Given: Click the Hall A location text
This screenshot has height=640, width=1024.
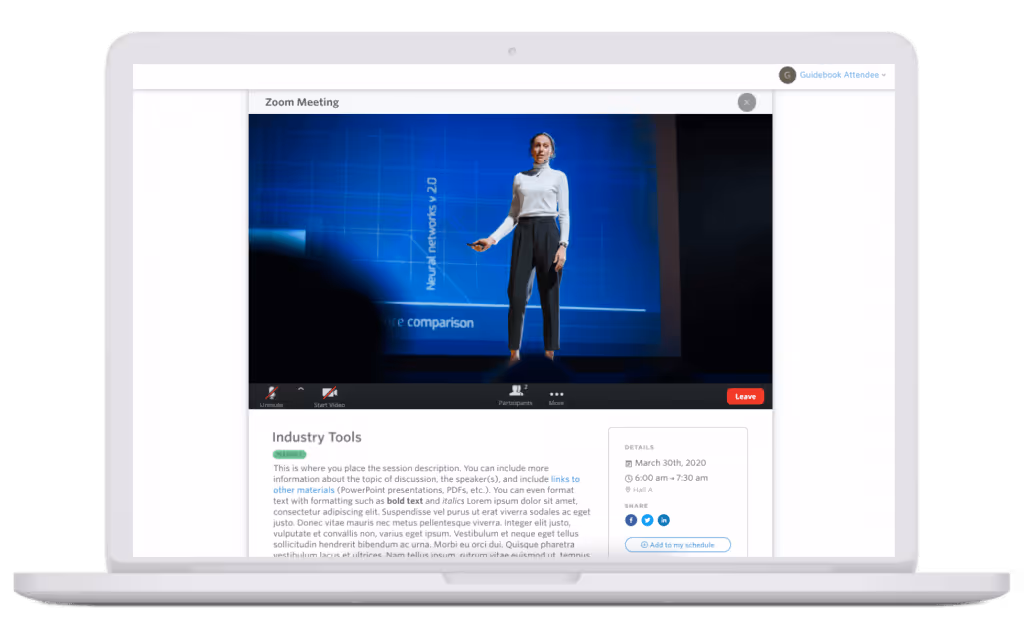Looking at the screenshot, I should (x=643, y=490).
